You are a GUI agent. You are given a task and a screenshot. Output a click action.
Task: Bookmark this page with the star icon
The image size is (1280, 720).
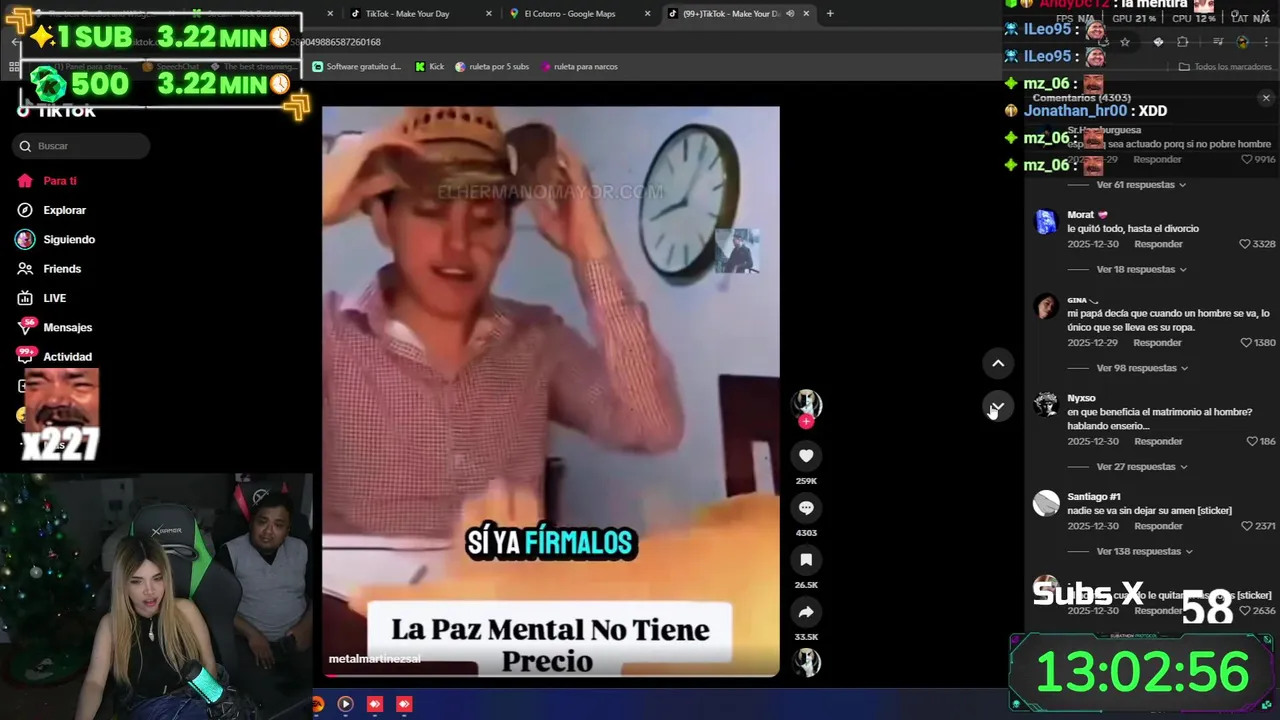1125,42
